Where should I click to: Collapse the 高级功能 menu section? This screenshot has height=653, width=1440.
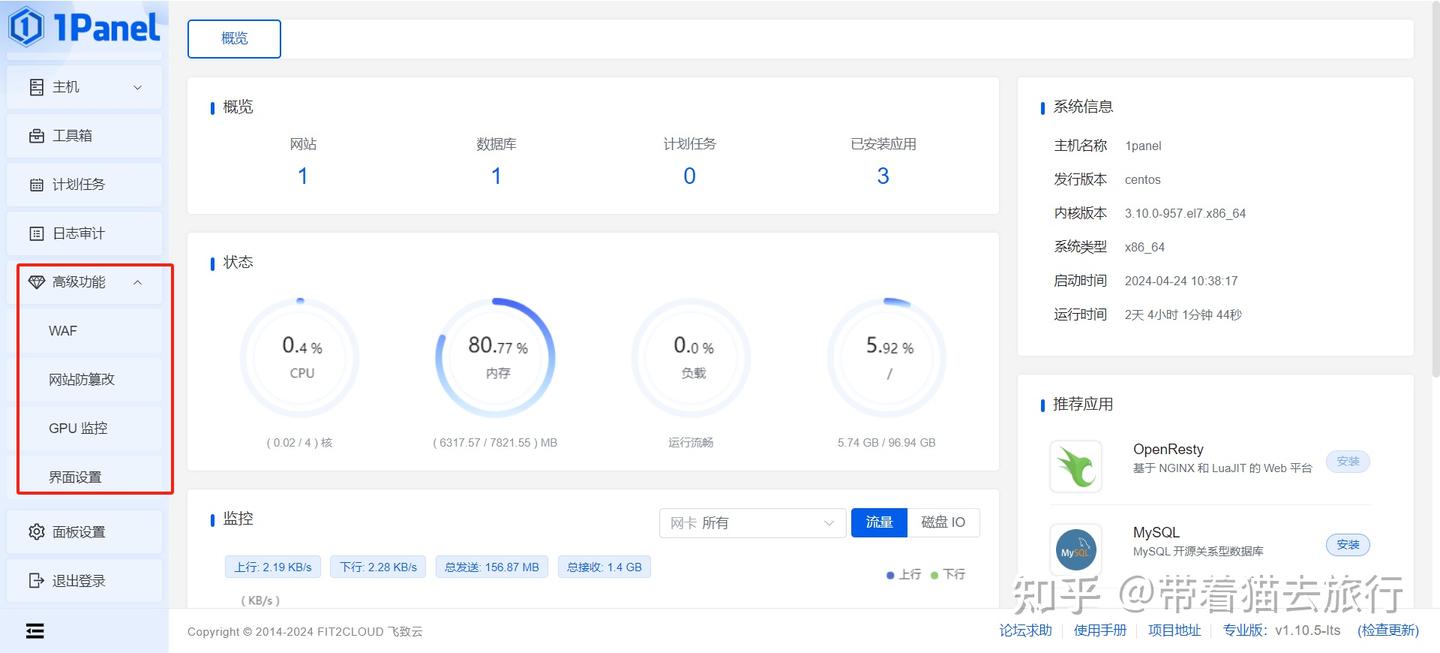click(137, 281)
